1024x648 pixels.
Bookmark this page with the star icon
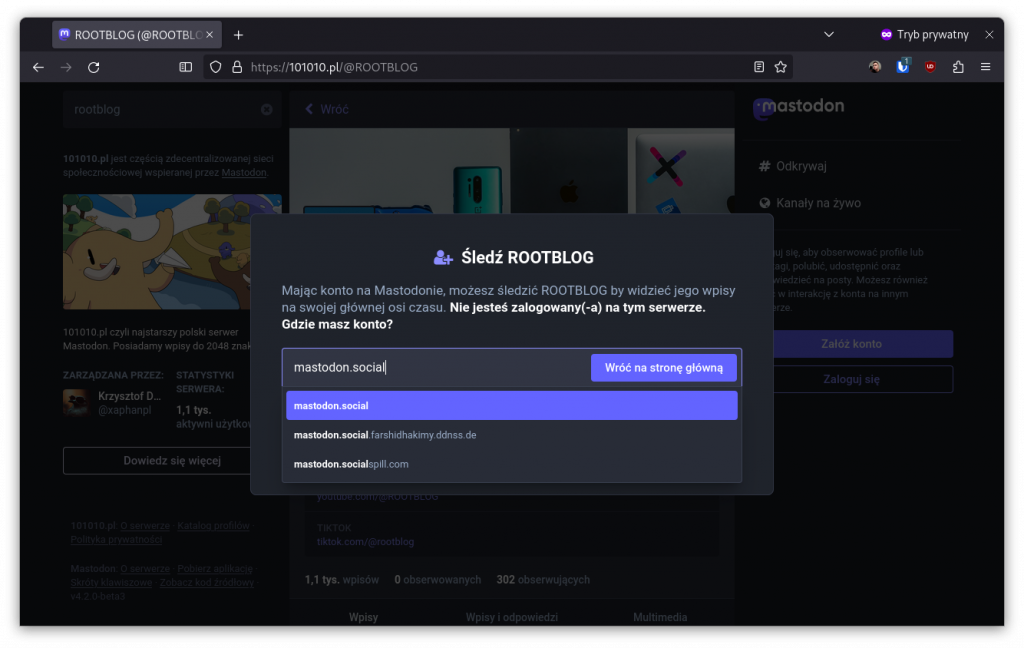780,66
